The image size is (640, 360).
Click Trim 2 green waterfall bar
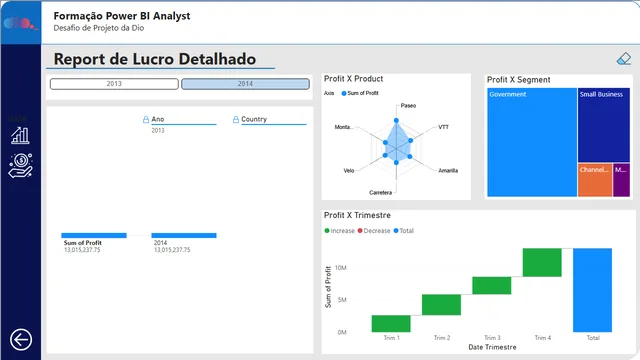coord(441,304)
